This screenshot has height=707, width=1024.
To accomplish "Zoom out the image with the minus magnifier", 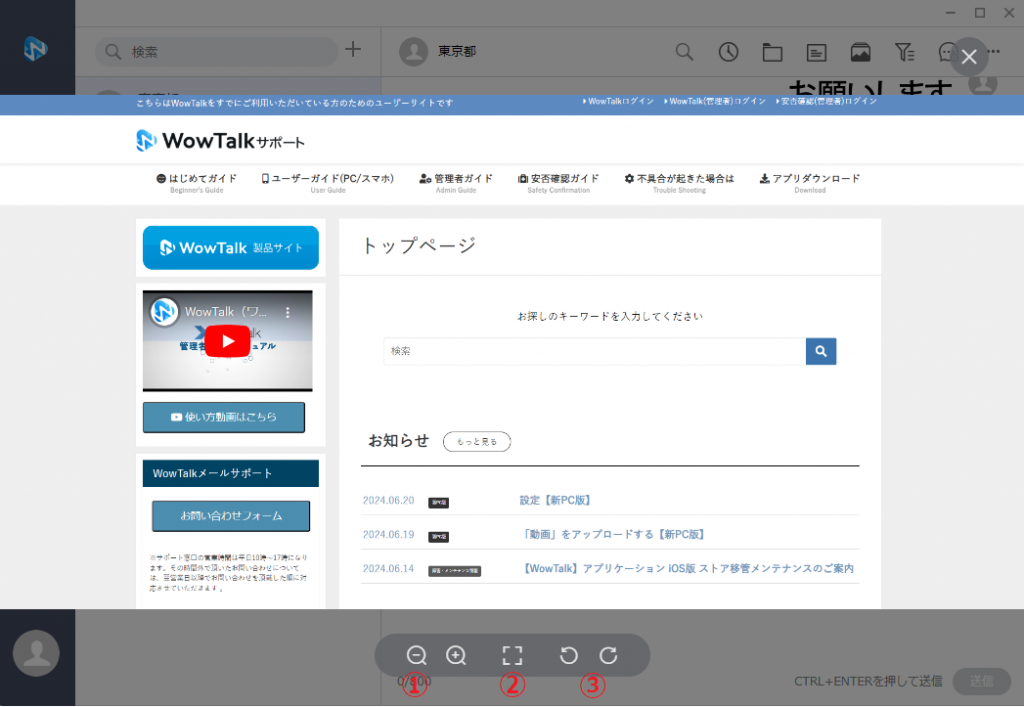I will point(417,655).
